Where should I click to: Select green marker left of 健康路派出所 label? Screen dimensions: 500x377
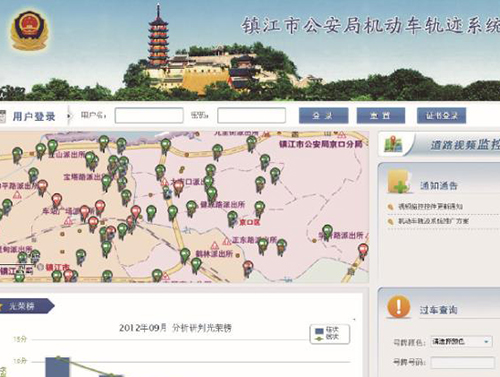[x=191, y=208]
